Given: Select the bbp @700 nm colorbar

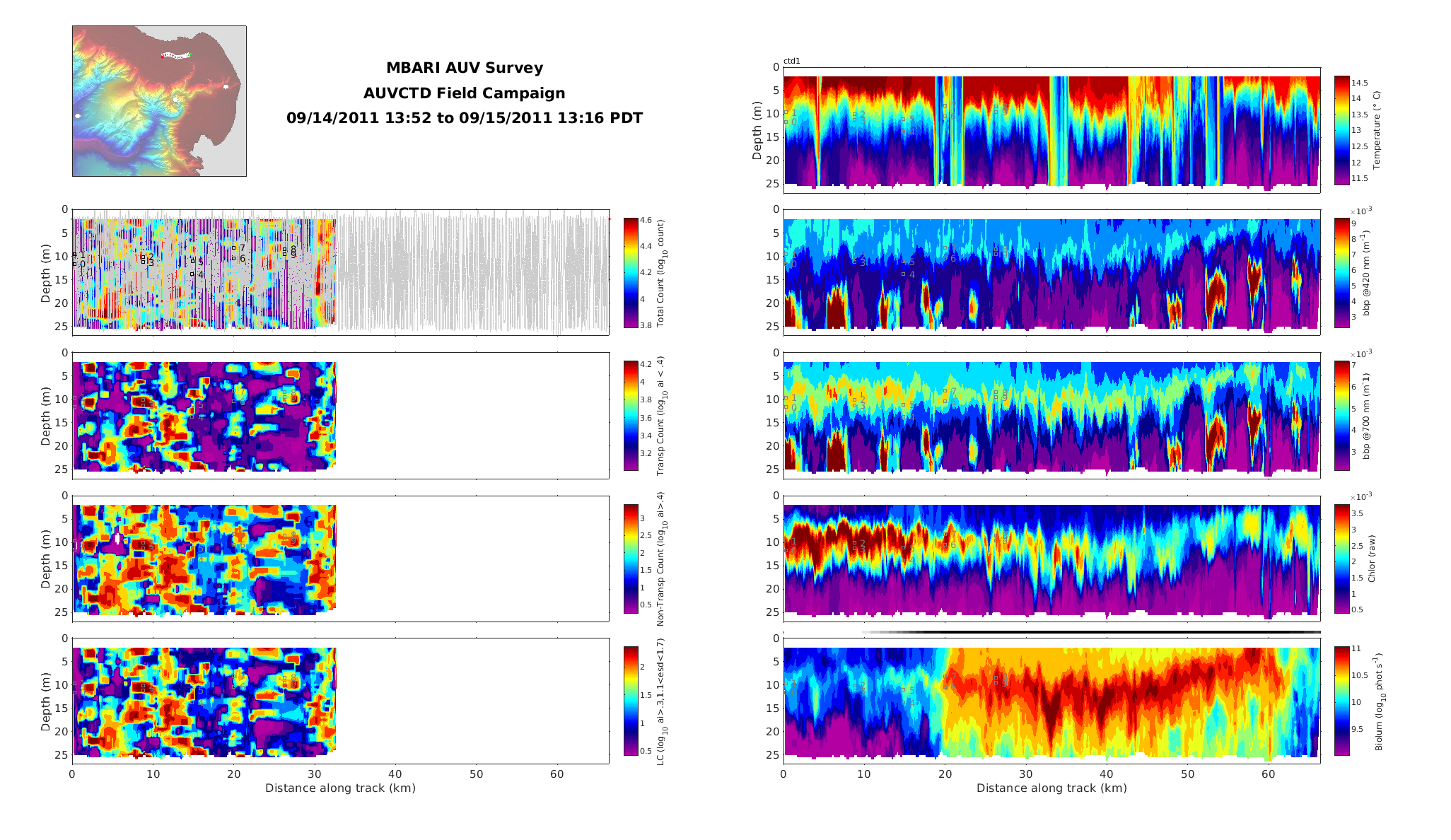Looking at the screenshot, I should click(x=1341, y=416).
